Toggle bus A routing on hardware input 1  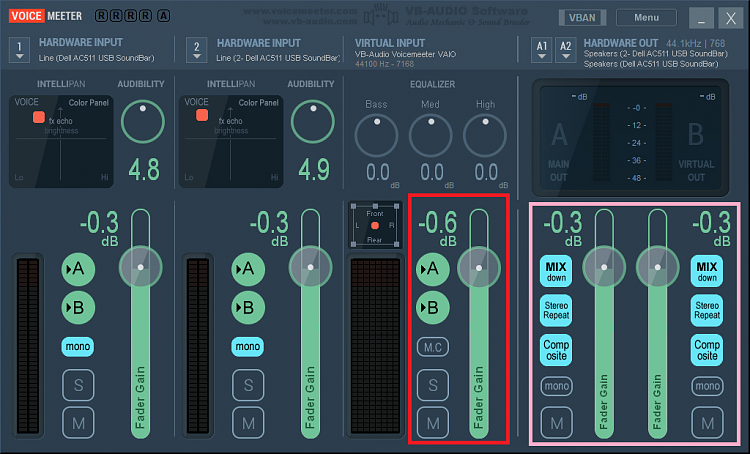click(x=78, y=269)
